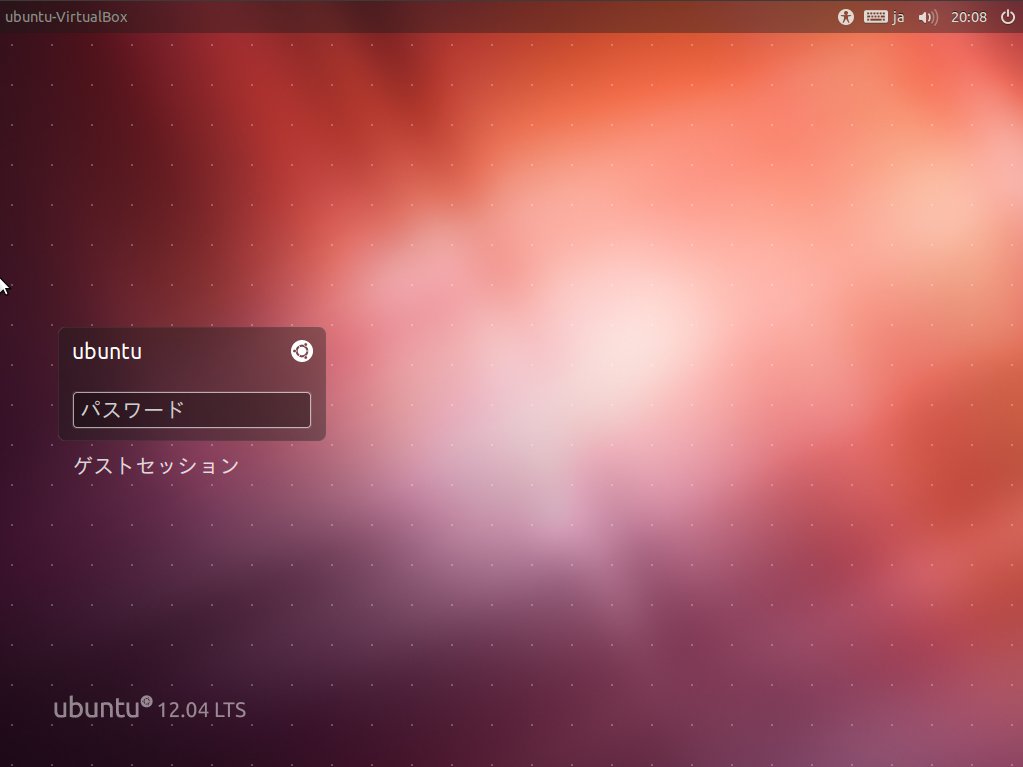Click the clock showing 20:08

click(x=968, y=16)
